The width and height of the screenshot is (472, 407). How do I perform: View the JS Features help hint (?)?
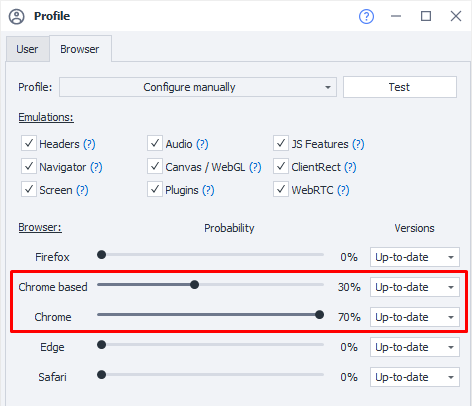pyautogui.click(x=358, y=144)
